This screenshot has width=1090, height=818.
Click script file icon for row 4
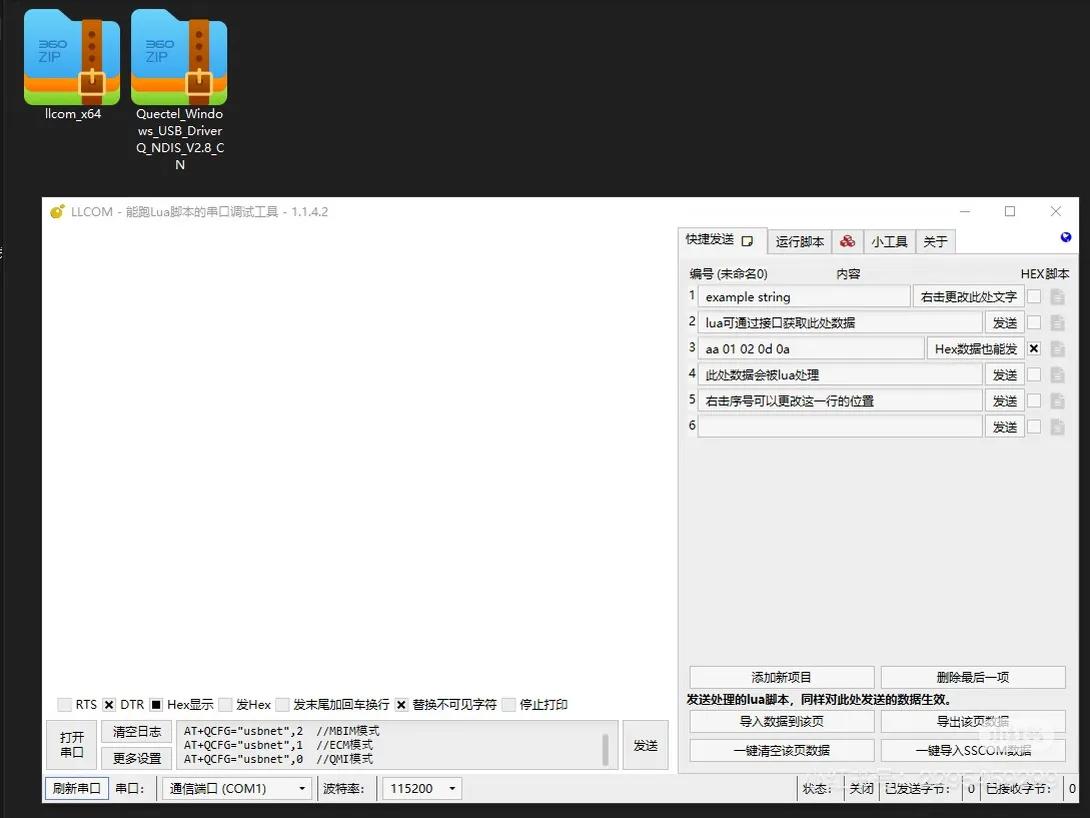[x=1057, y=375]
